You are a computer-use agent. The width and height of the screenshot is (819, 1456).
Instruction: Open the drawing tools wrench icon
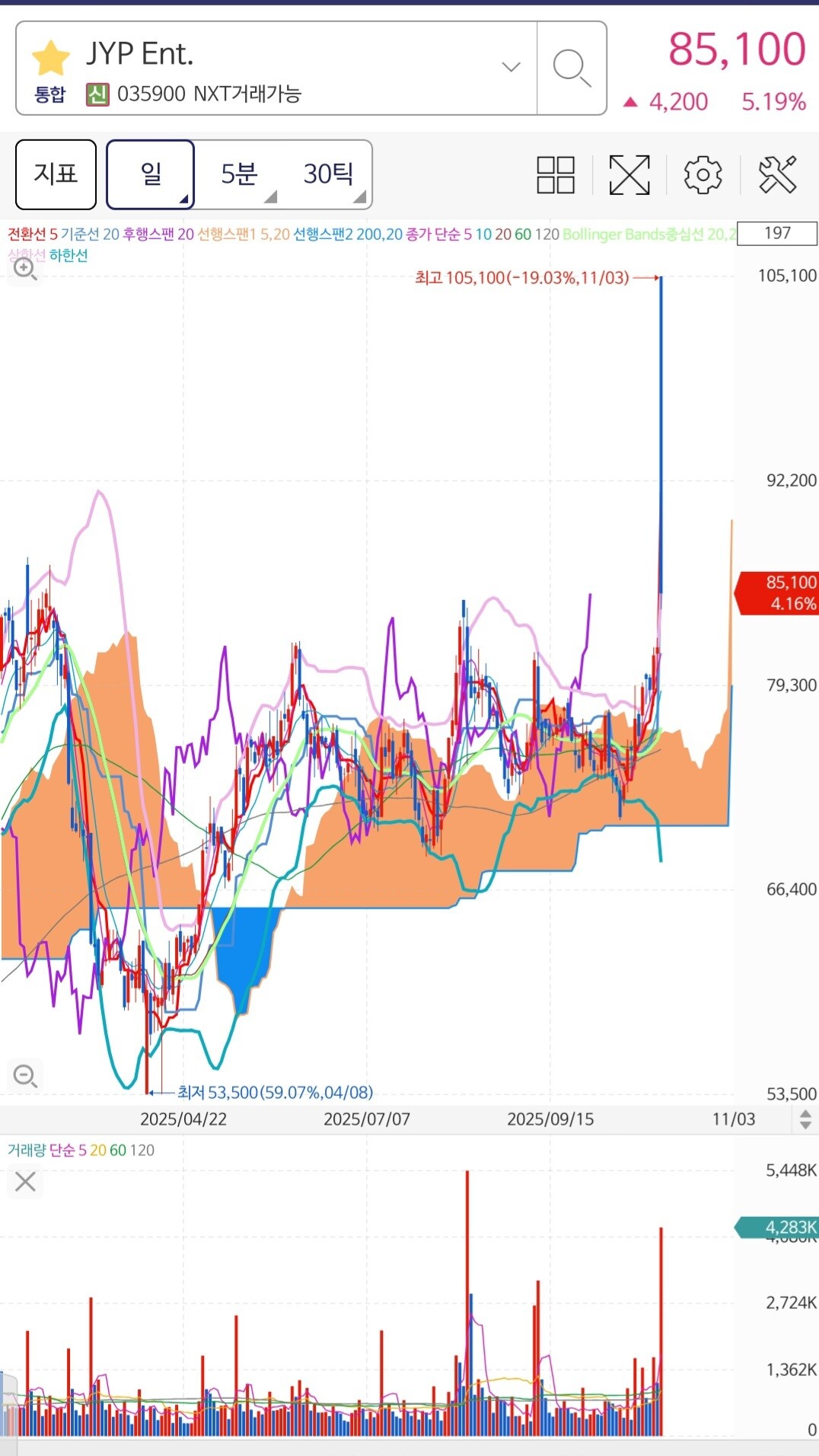(777, 174)
